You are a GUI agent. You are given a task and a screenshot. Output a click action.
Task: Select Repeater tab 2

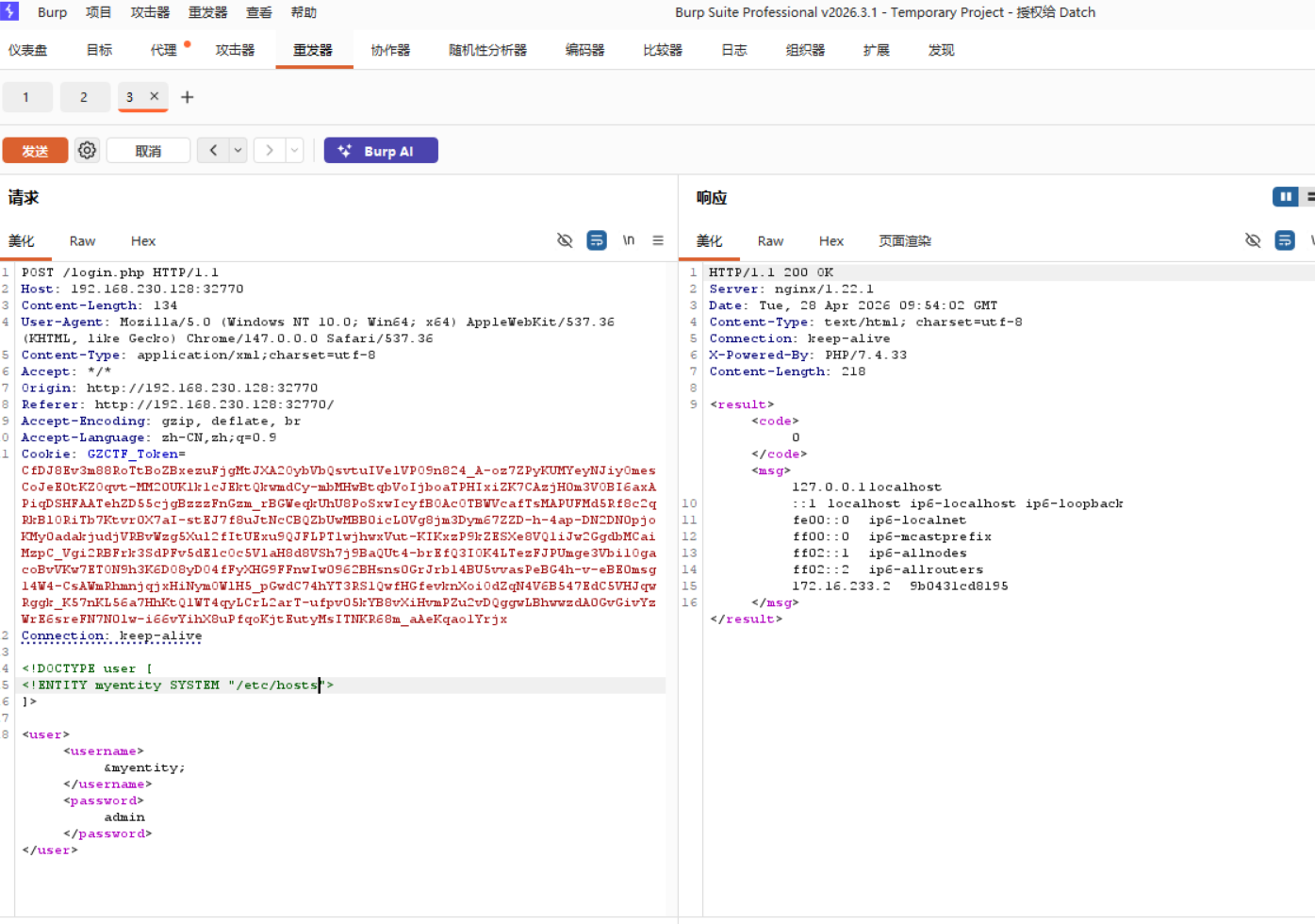84,97
